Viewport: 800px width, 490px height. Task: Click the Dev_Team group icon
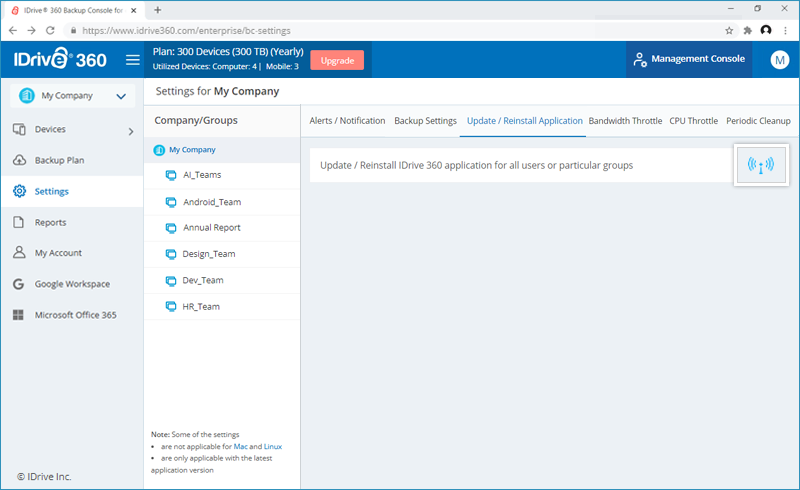(171, 280)
